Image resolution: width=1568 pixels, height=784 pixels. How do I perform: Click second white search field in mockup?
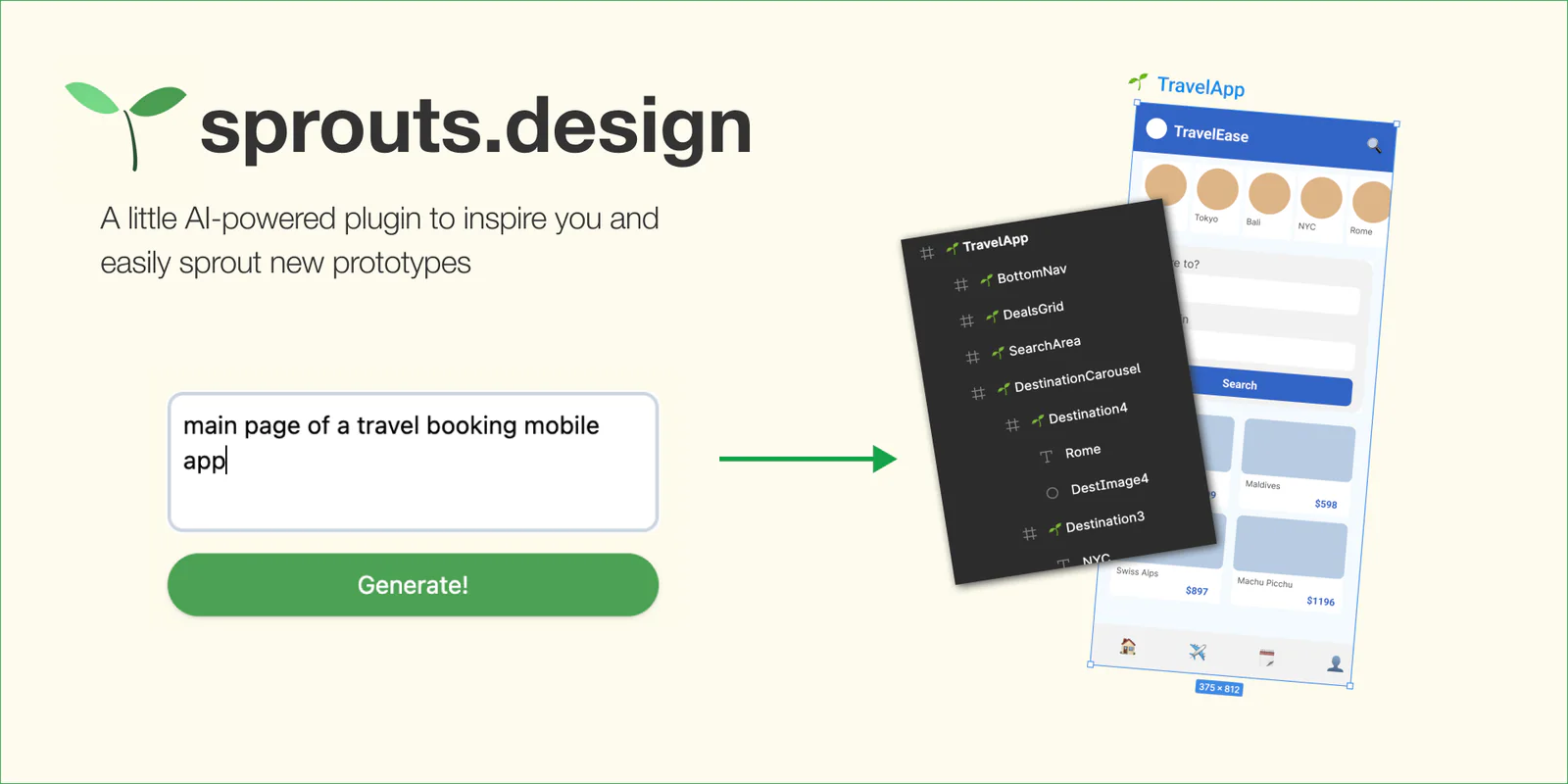coord(1271,348)
